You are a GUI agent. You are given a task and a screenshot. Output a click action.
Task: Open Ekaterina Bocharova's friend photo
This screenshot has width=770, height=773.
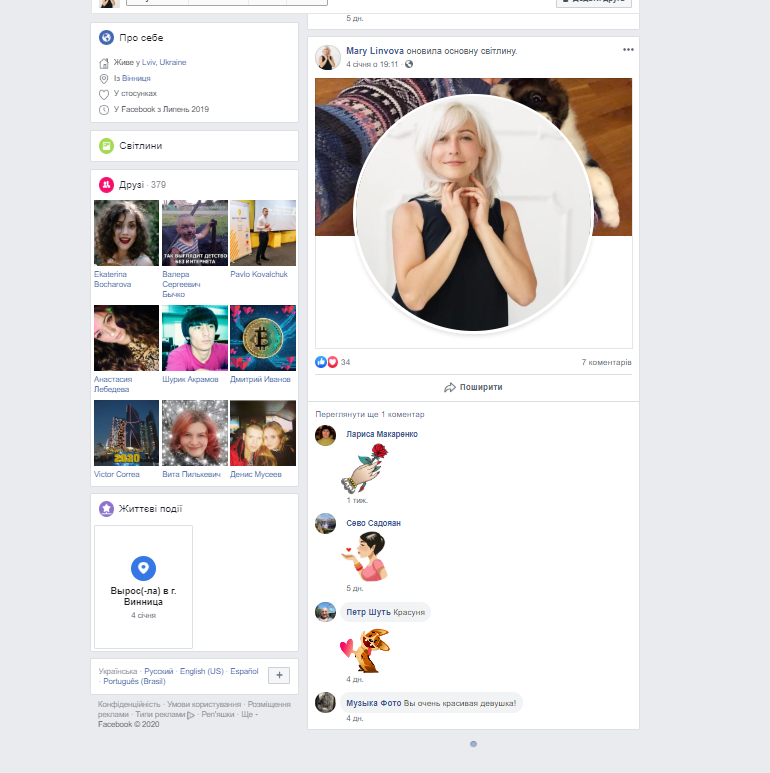[x=127, y=233]
